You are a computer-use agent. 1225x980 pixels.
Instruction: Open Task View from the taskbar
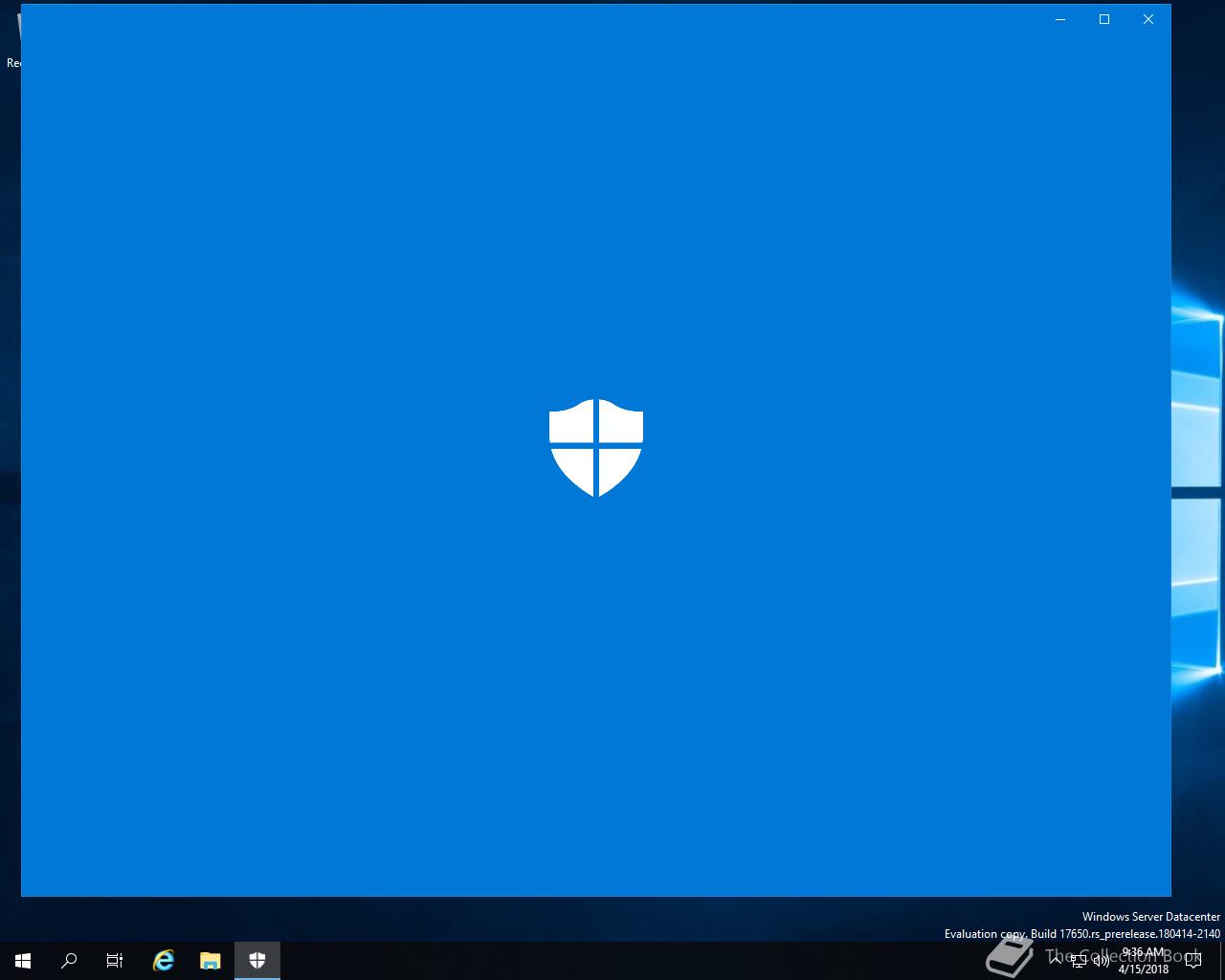click(x=115, y=961)
